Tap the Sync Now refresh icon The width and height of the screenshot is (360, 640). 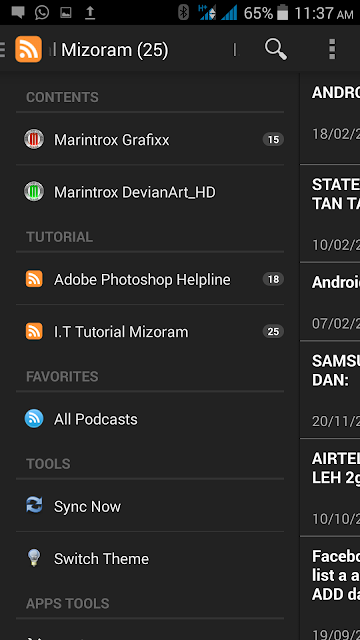(34, 505)
